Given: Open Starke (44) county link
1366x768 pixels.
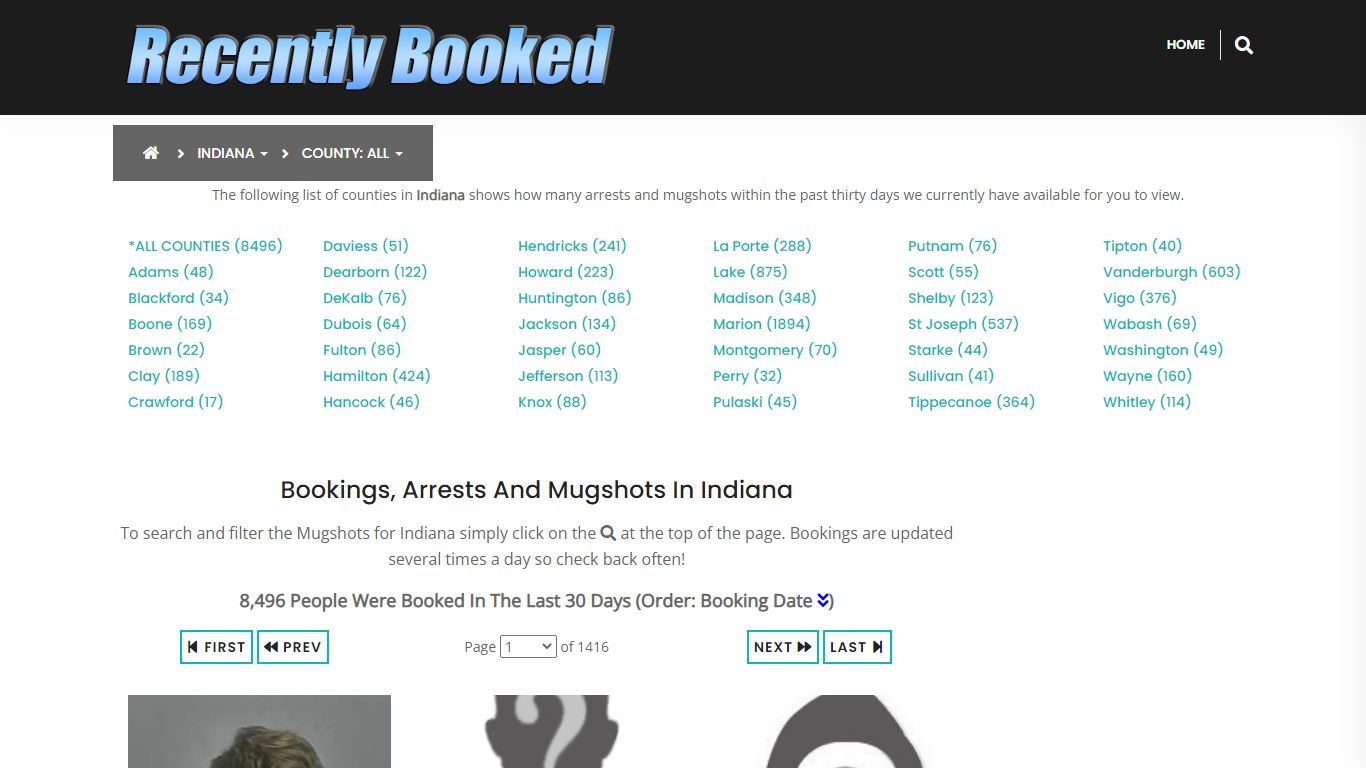Looking at the screenshot, I should tap(948, 350).
